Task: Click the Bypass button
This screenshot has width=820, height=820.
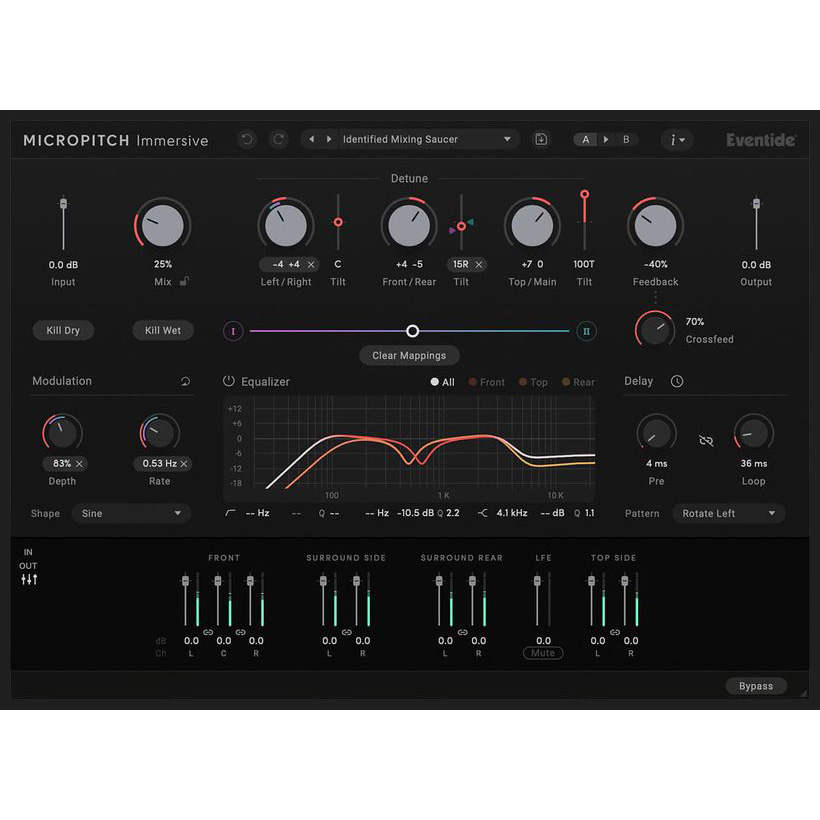Action: click(x=756, y=686)
